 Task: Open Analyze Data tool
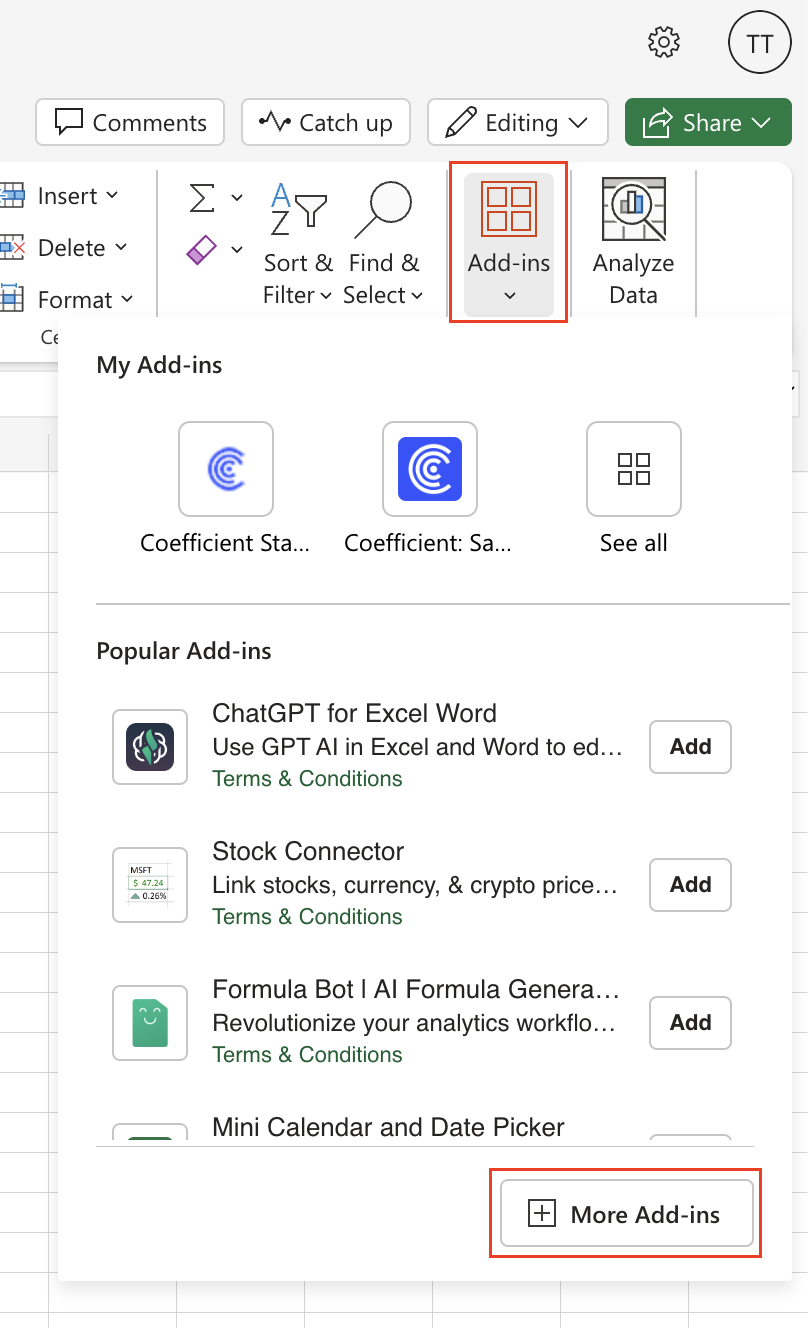pyautogui.click(x=633, y=243)
